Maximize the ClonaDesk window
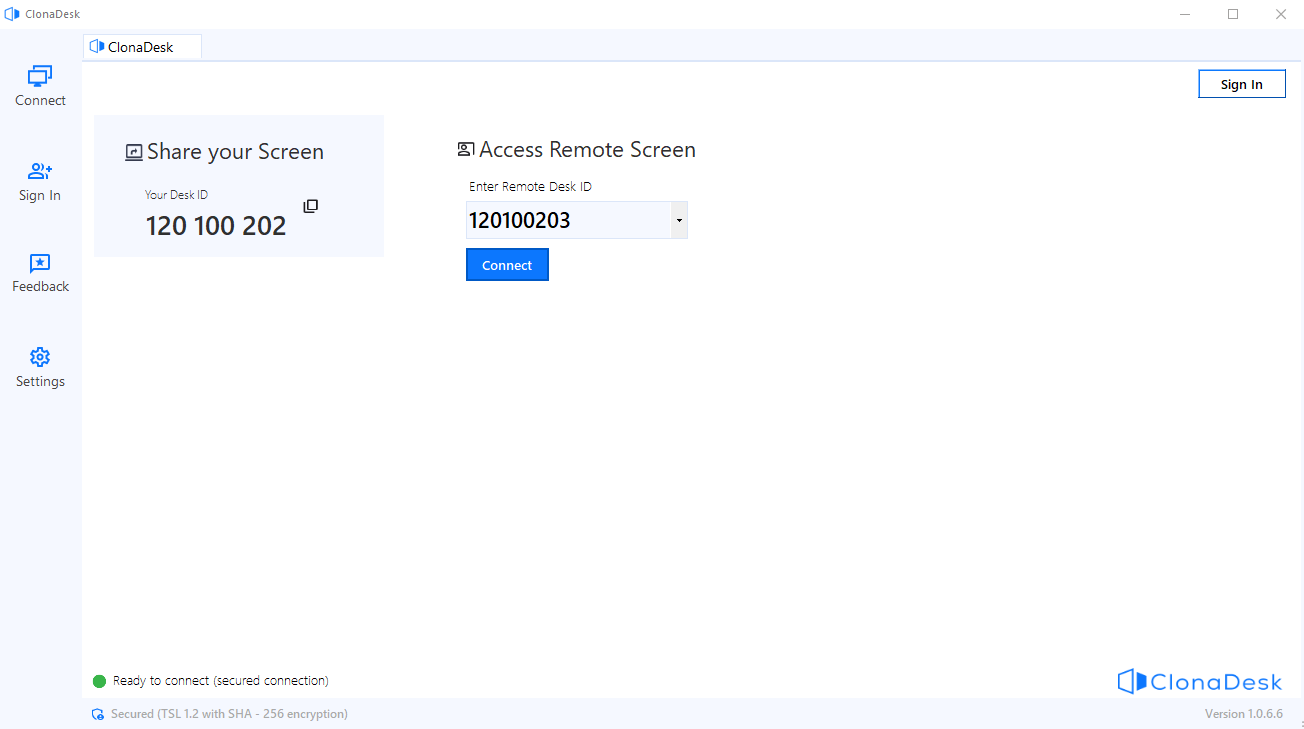This screenshot has width=1304, height=729. point(1233,14)
